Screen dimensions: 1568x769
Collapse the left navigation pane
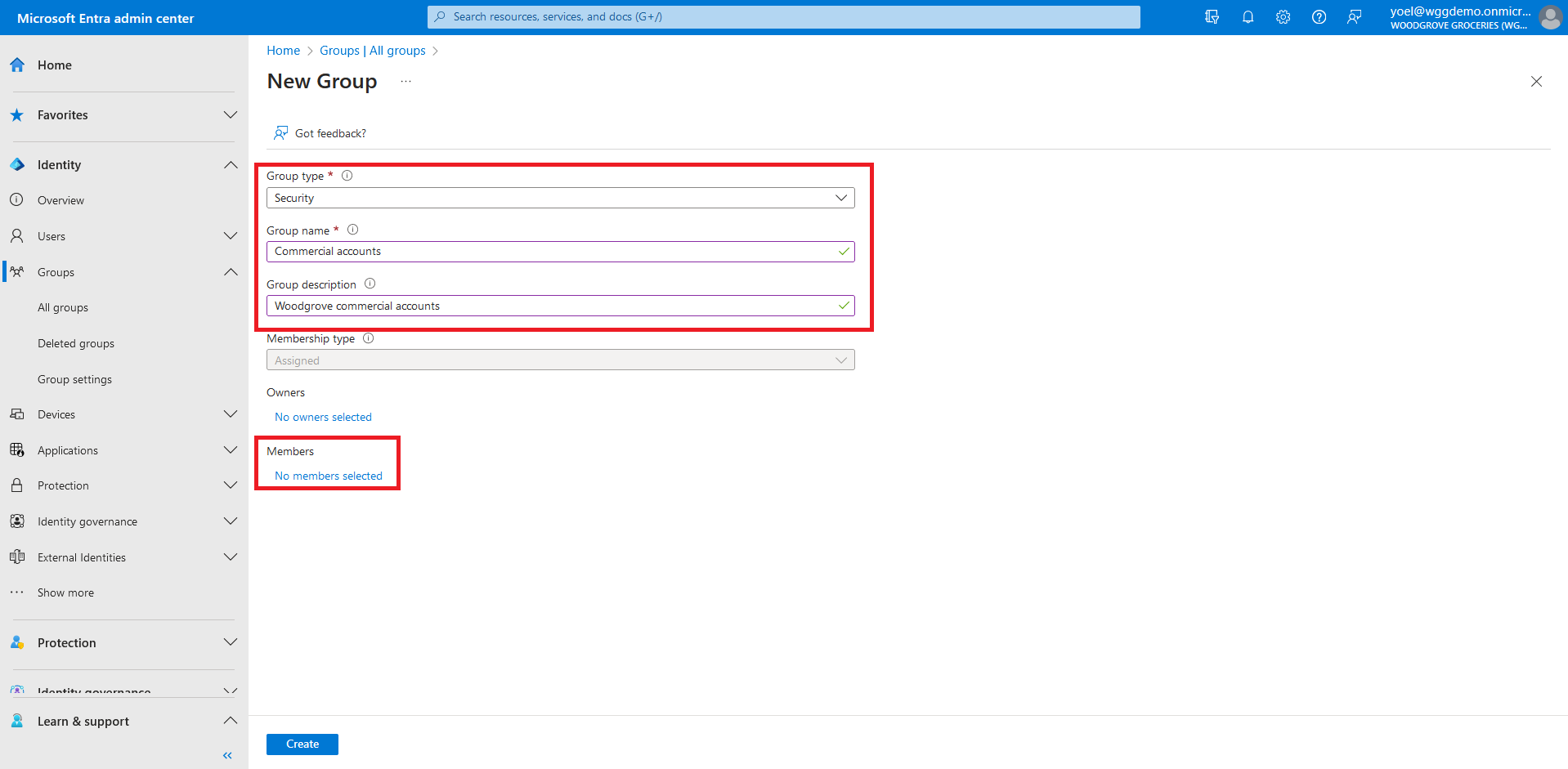(x=227, y=755)
